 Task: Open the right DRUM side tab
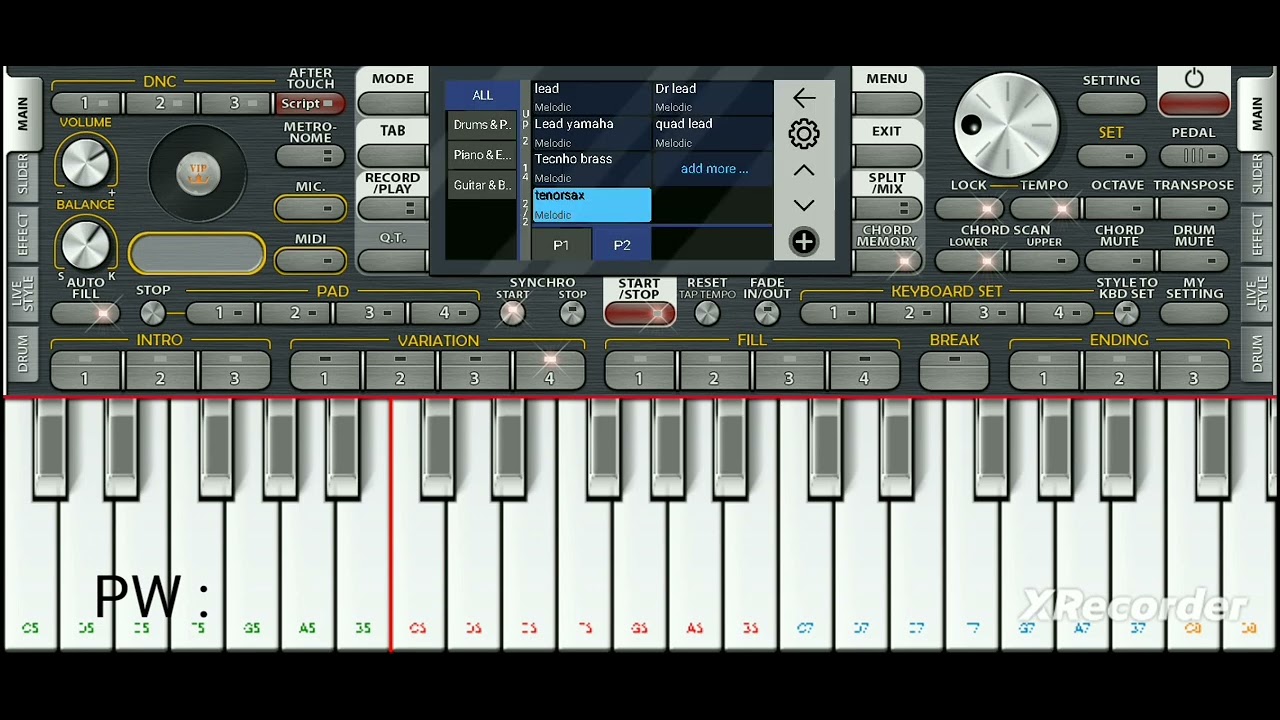coord(1257,353)
